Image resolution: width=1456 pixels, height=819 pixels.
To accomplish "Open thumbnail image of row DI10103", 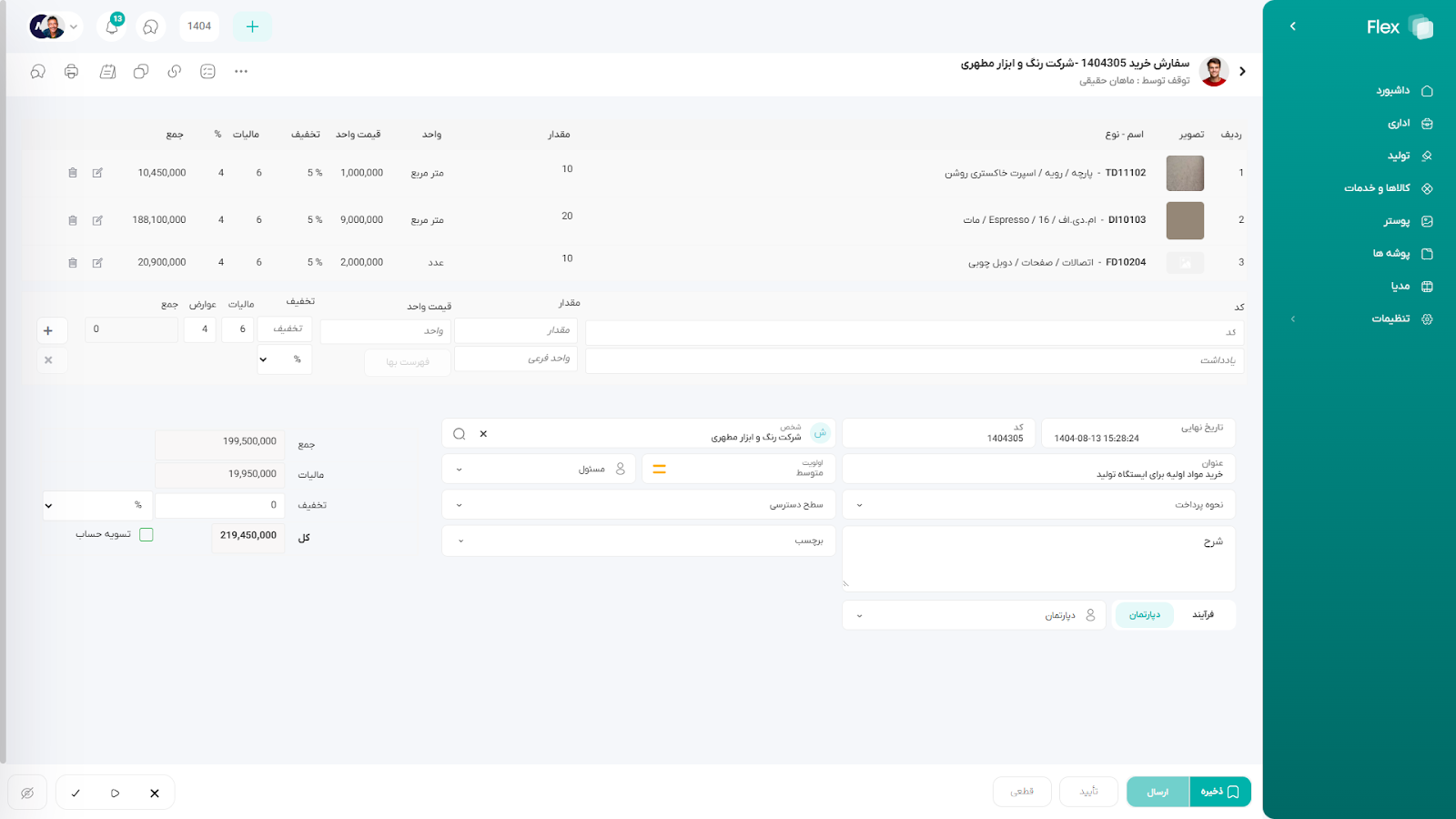I will [x=1185, y=220].
